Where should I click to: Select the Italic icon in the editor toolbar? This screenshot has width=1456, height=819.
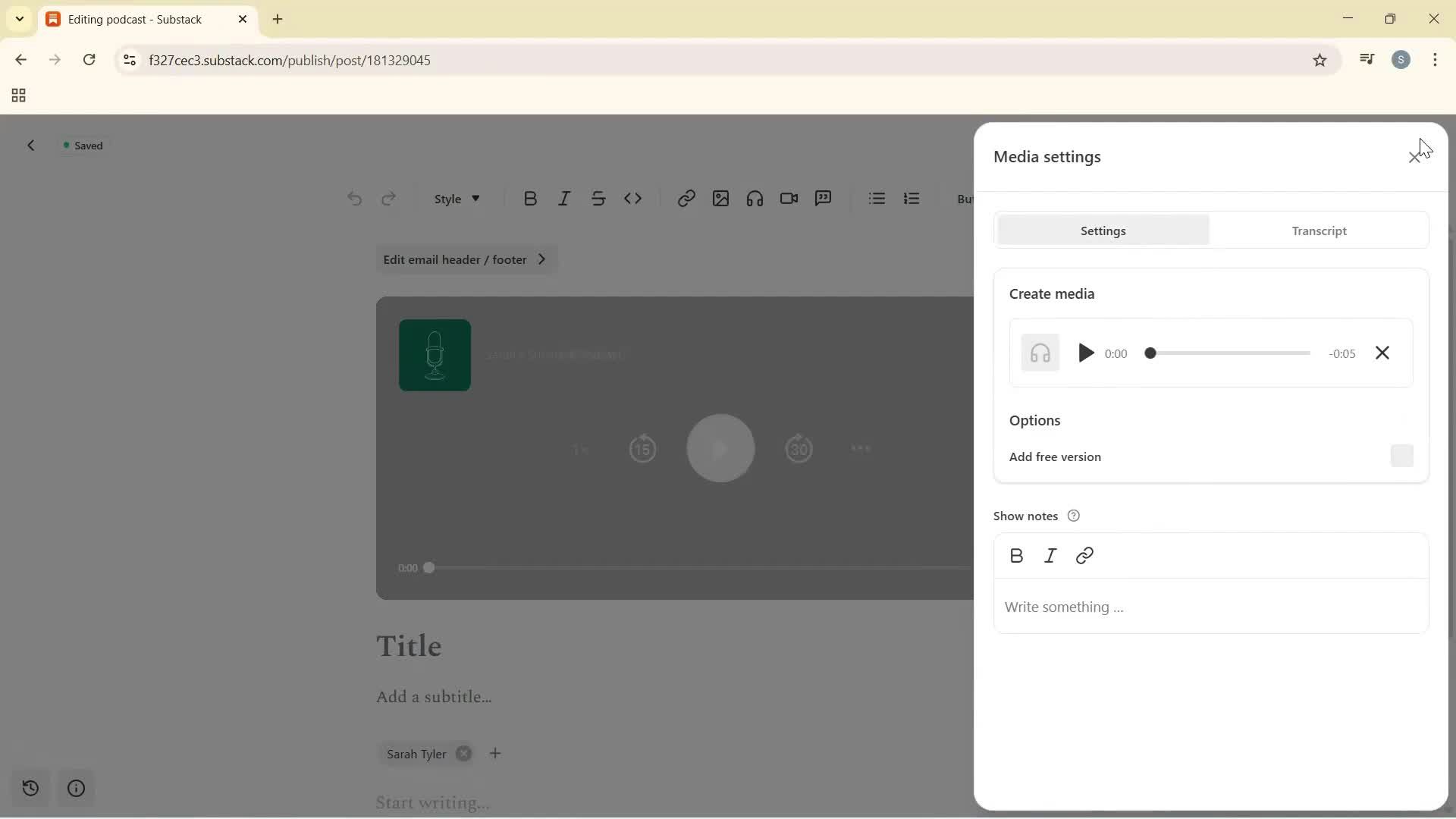click(564, 198)
